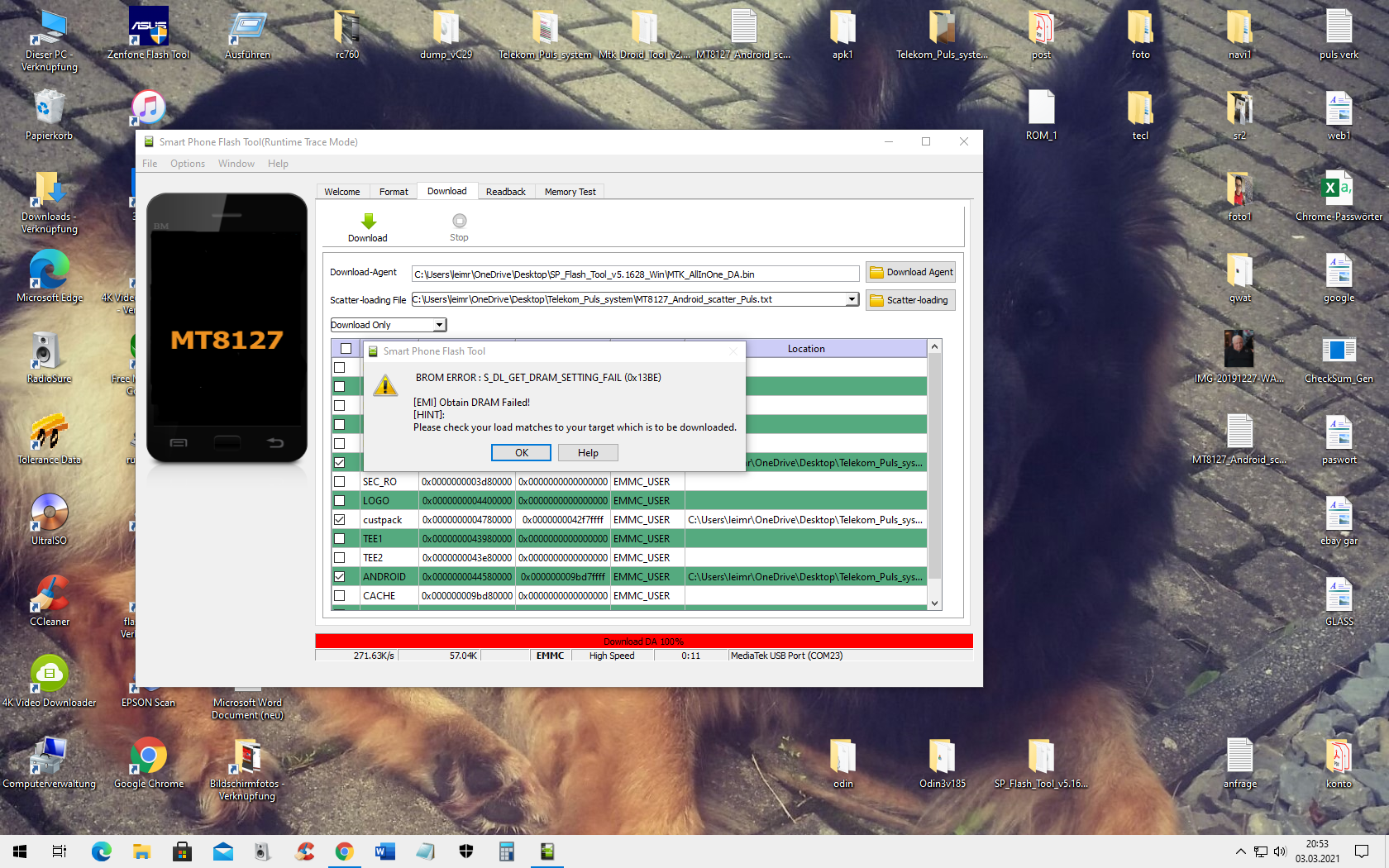Image resolution: width=1389 pixels, height=868 pixels.
Task: Open the Help menu
Action: click(x=278, y=164)
